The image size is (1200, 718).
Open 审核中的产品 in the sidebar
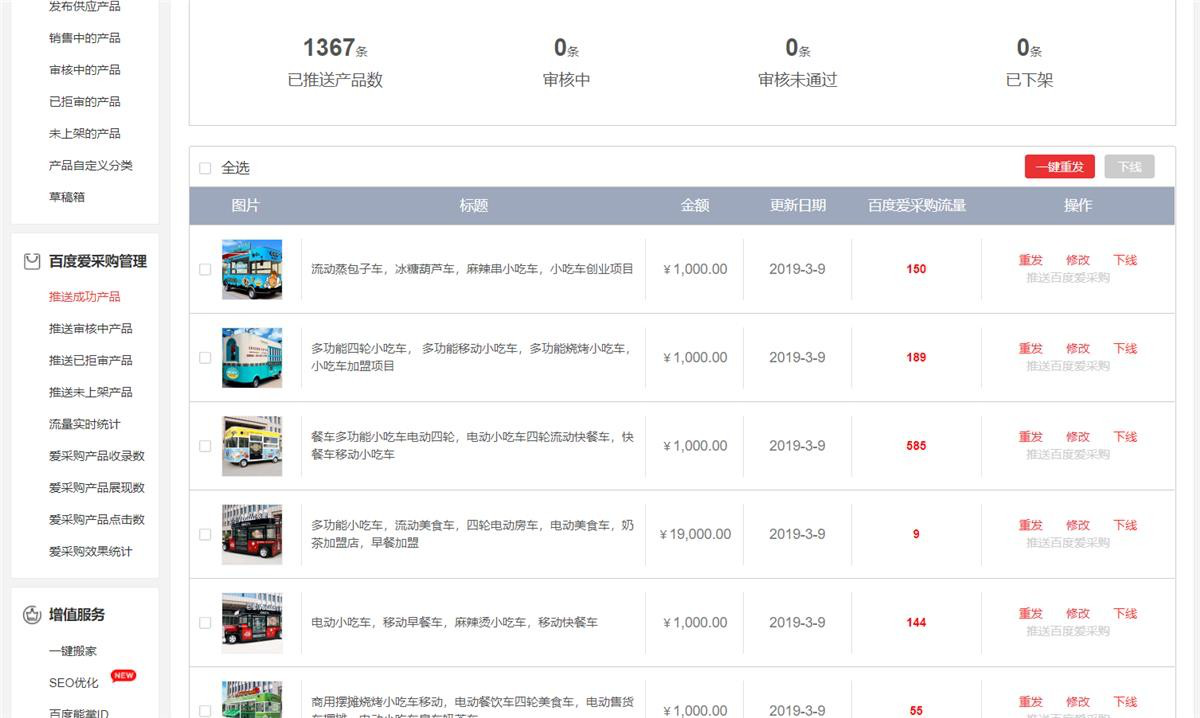click(x=85, y=70)
